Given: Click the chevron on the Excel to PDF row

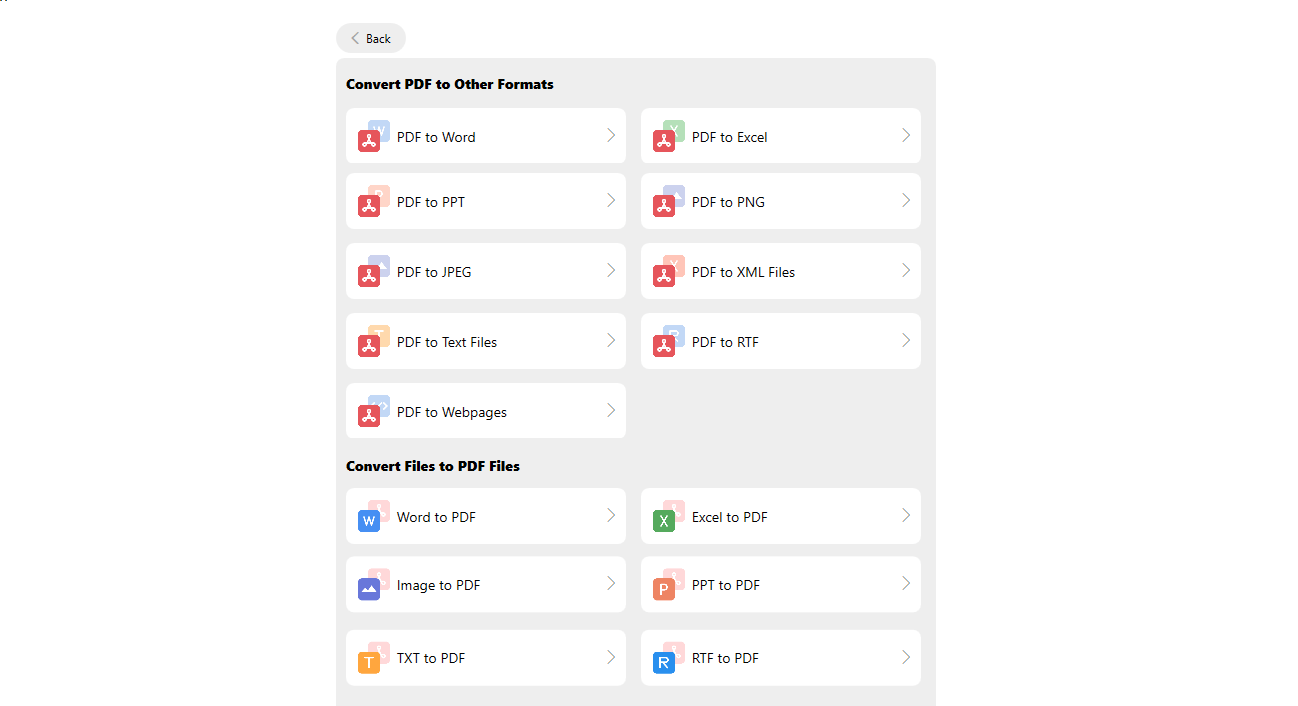Looking at the screenshot, I should tap(906, 515).
